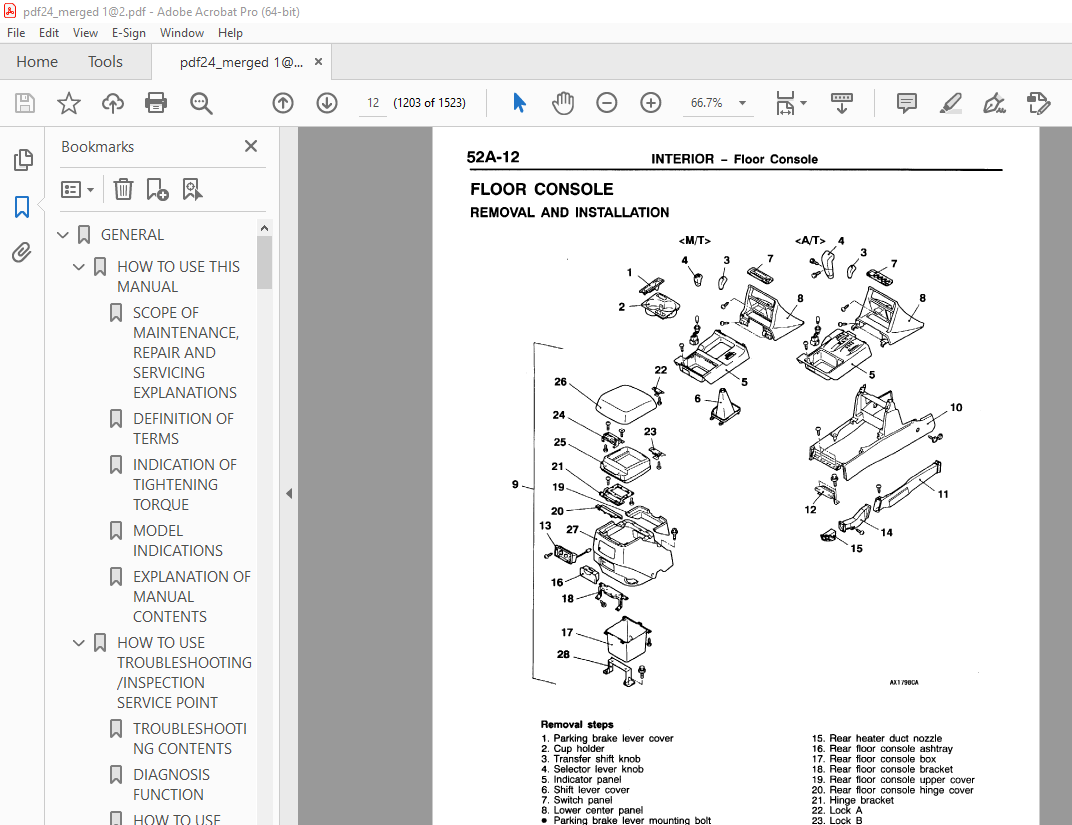Screen dimensions: 1072x825
Task: Go to MODEL INDICATIONS bookmark
Action: [178, 541]
